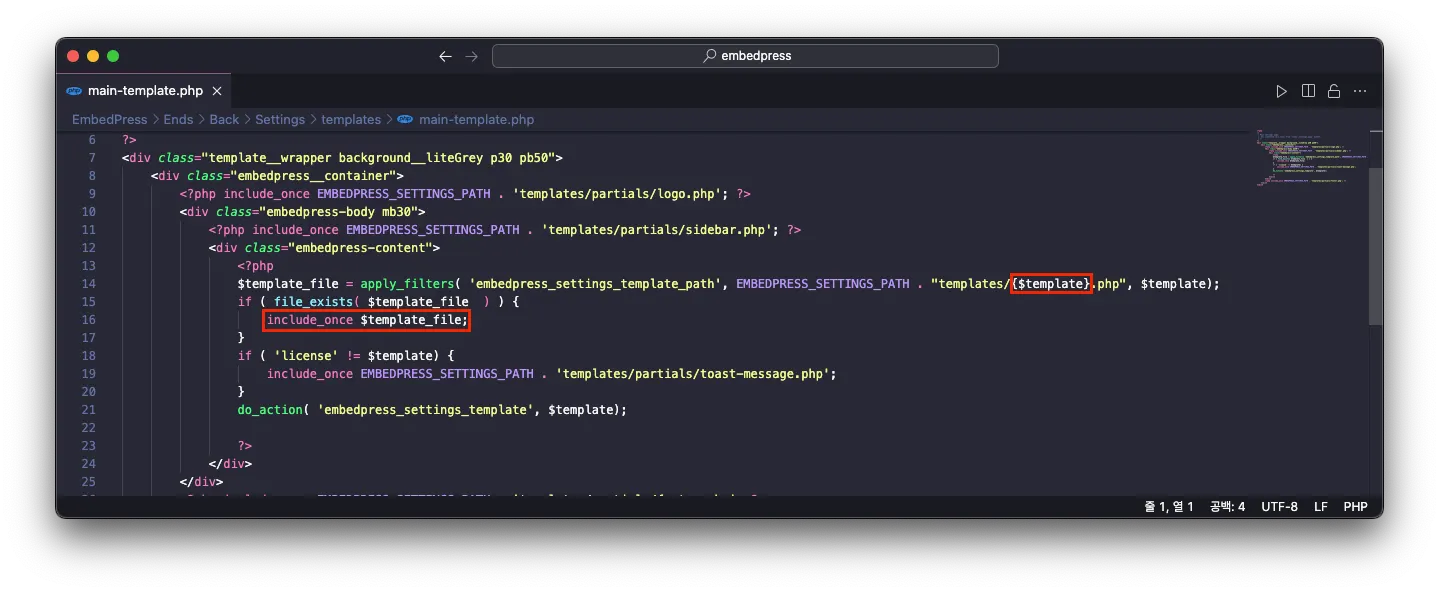Image resolution: width=1439 pixels, height=592 pixels.
Task: Open the main-template.php breadcrumb item
Action: coord(476,119)
